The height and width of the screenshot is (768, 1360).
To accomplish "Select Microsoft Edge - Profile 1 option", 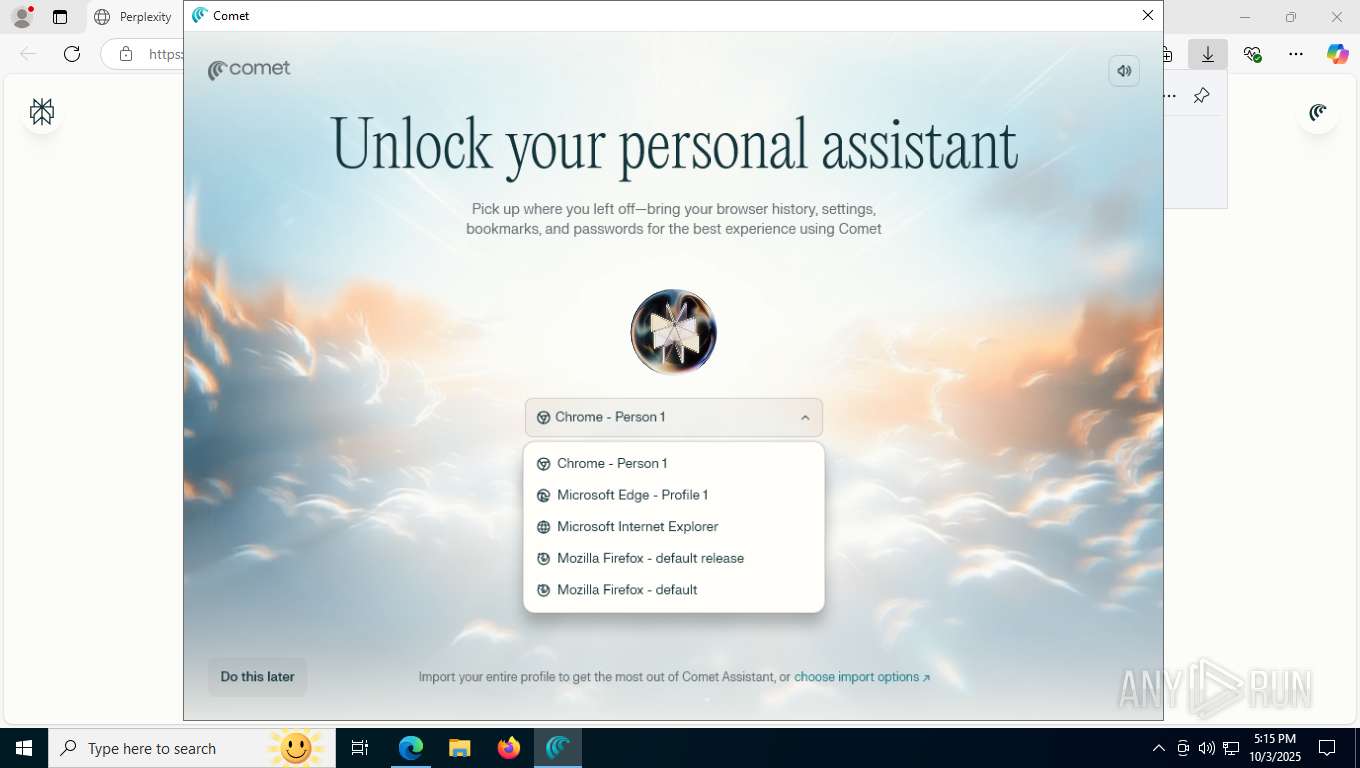I will tap(673, 495).
